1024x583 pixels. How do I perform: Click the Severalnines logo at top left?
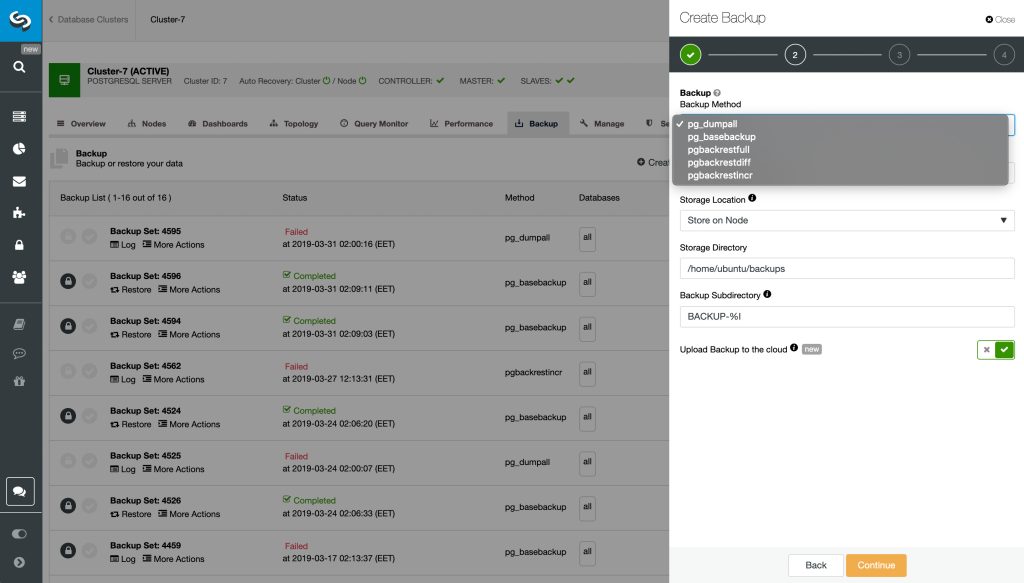20,18
